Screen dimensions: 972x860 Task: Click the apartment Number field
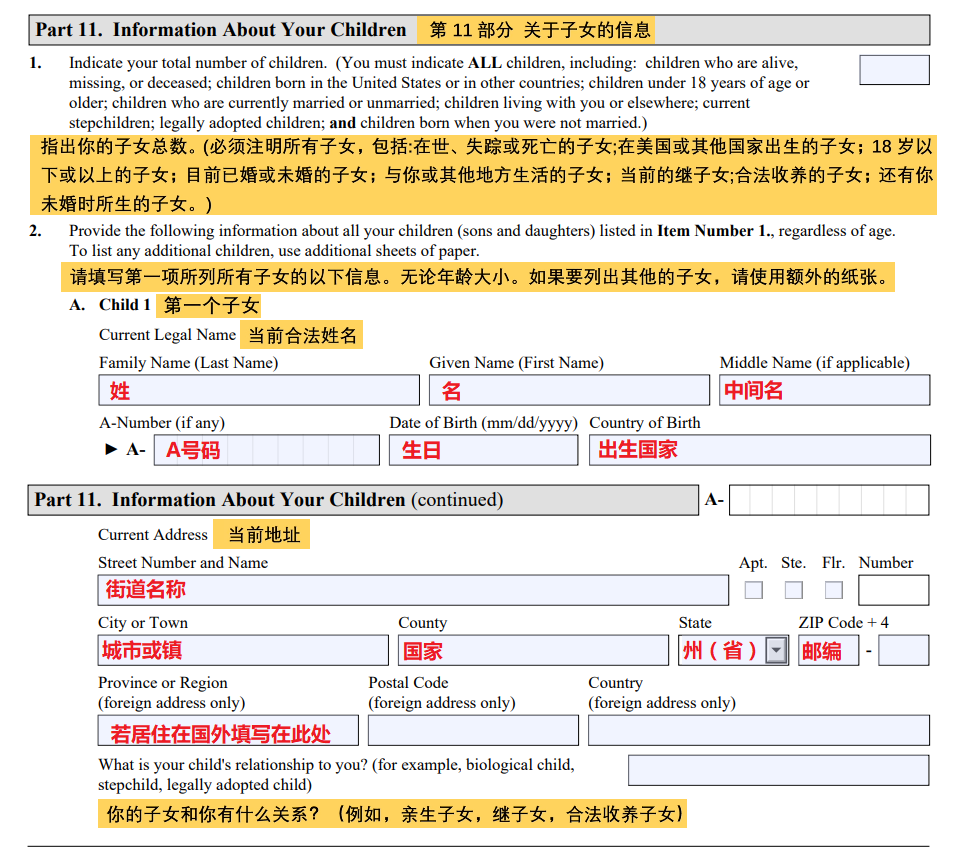point(893,590)
